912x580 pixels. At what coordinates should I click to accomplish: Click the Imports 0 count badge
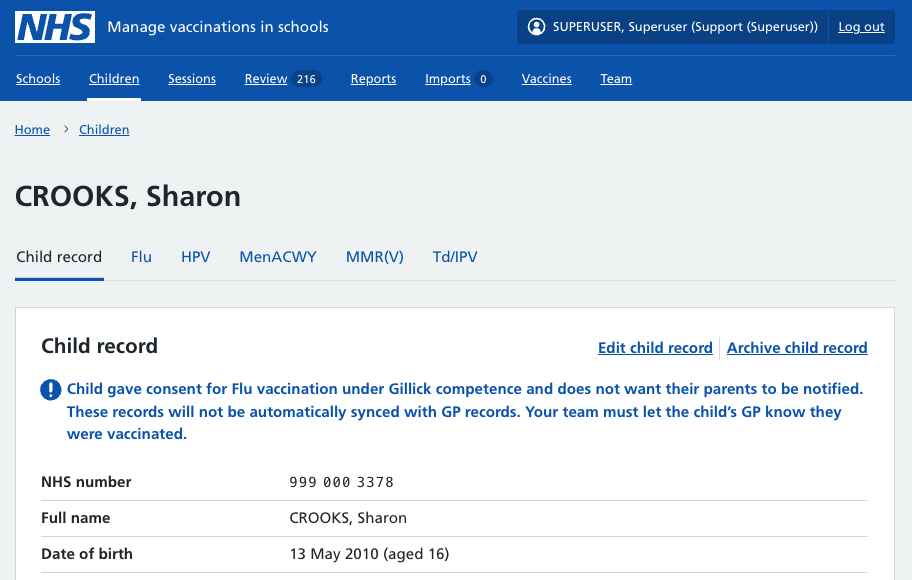tap(483, 79)
